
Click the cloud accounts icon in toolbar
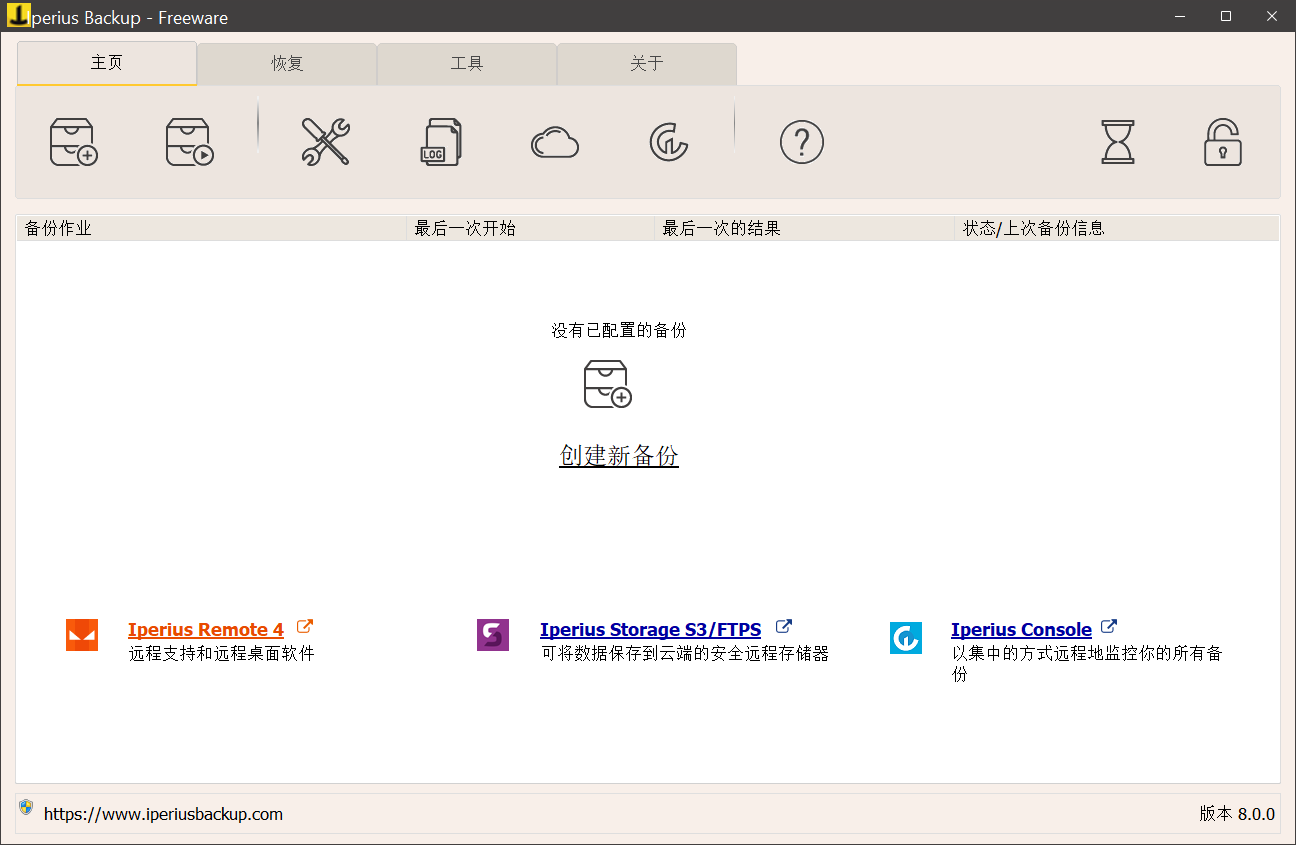pos(555,143)
